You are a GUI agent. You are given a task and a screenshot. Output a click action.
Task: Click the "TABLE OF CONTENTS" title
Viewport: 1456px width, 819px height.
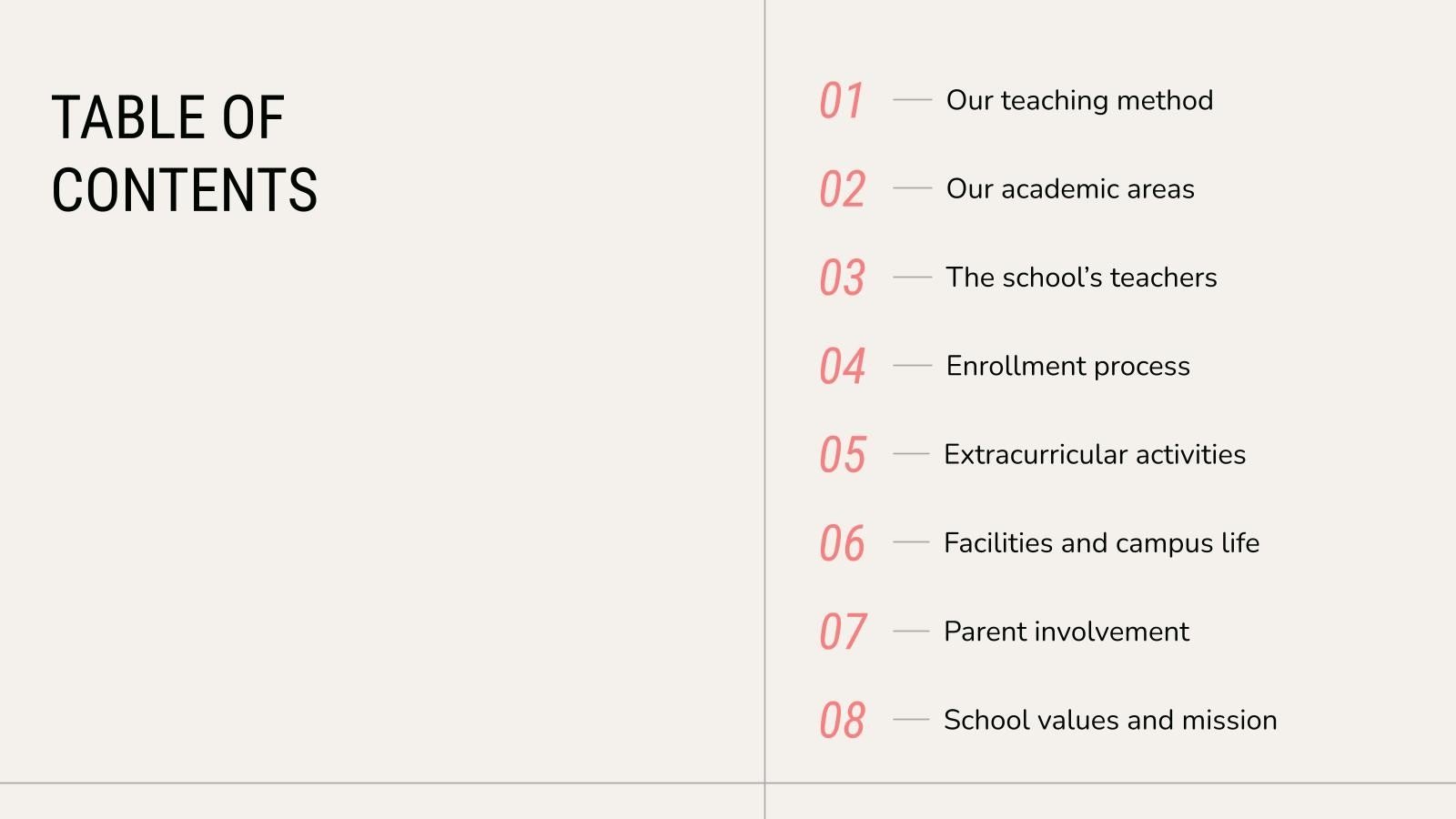pyautogui.click(x=185, y=153)
